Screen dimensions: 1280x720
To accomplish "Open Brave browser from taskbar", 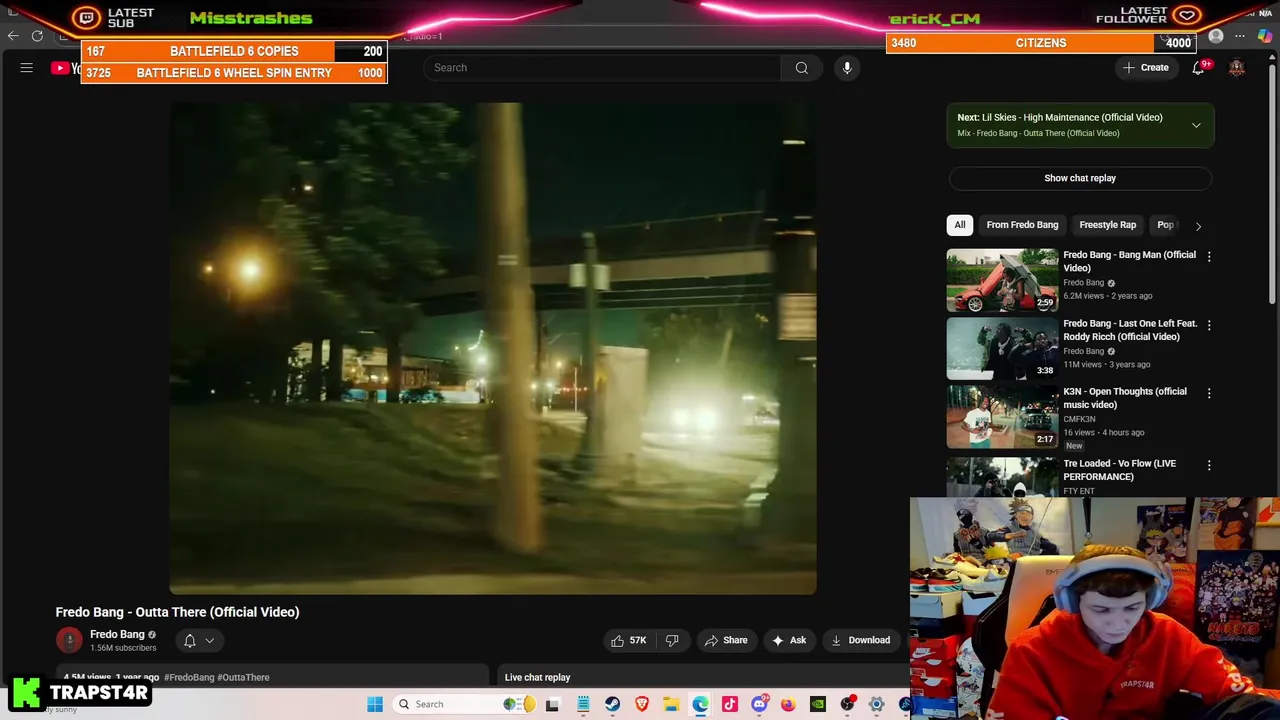I will (x=642, y=704).
